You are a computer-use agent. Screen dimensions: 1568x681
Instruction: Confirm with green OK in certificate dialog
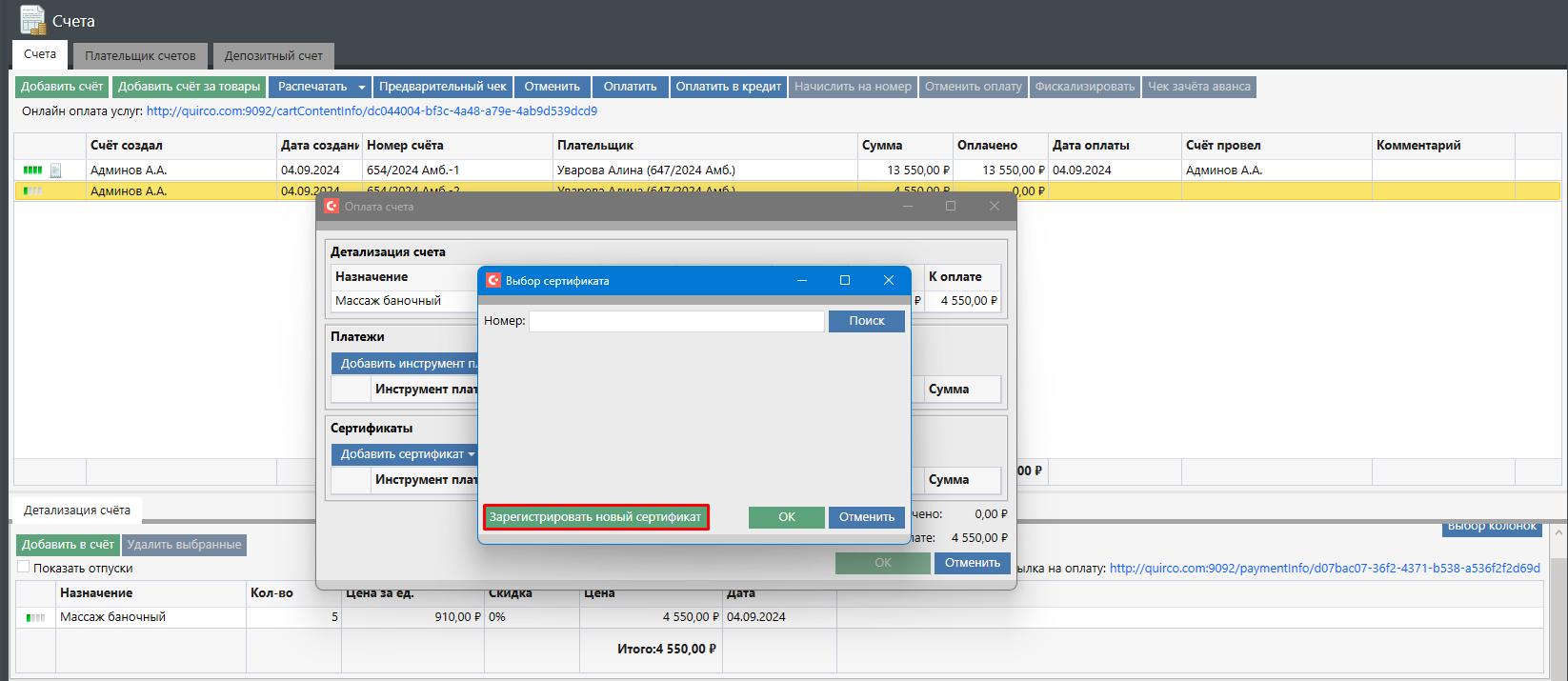coord(786,517)
